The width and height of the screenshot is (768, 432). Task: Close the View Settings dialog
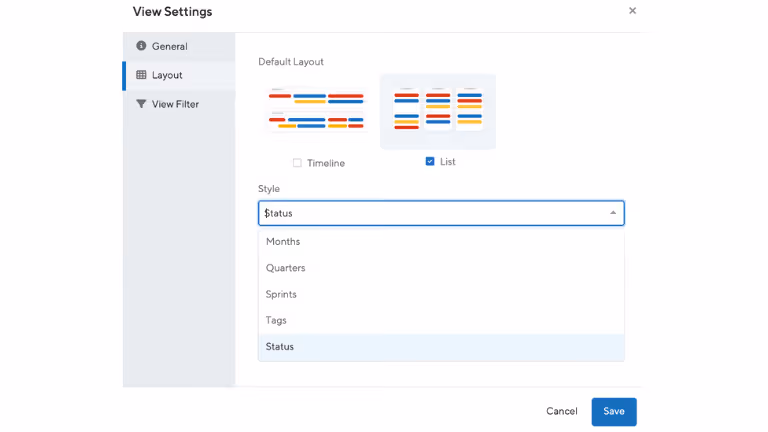coord(632,11)
